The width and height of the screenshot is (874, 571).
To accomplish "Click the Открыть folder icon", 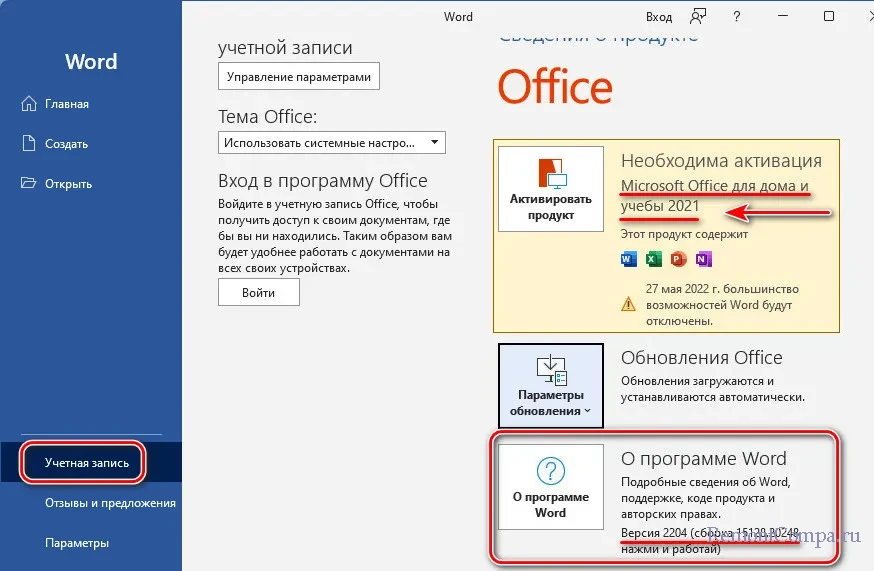I will pyautogui.click(x=28, y=184).
